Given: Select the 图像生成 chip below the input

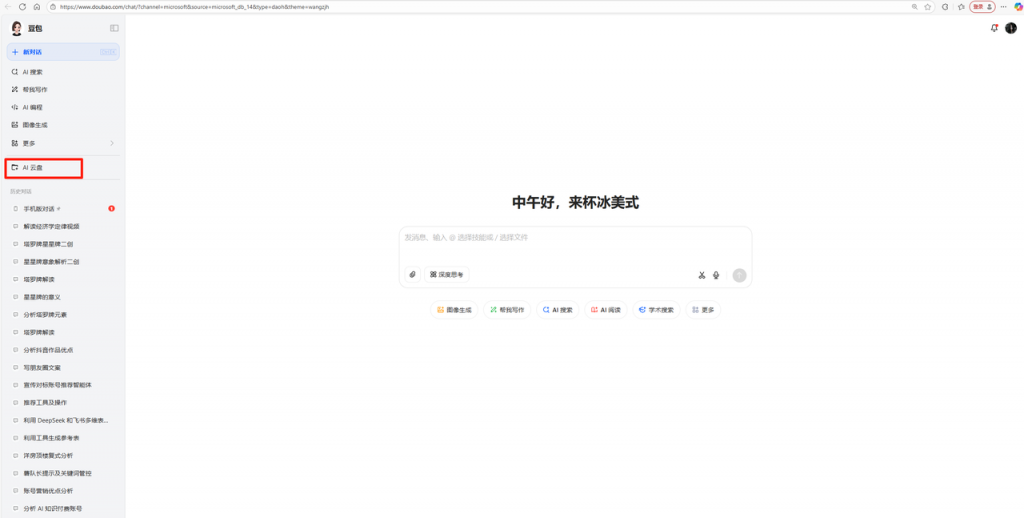Looking at the screenshot, I should coord(454,310).
